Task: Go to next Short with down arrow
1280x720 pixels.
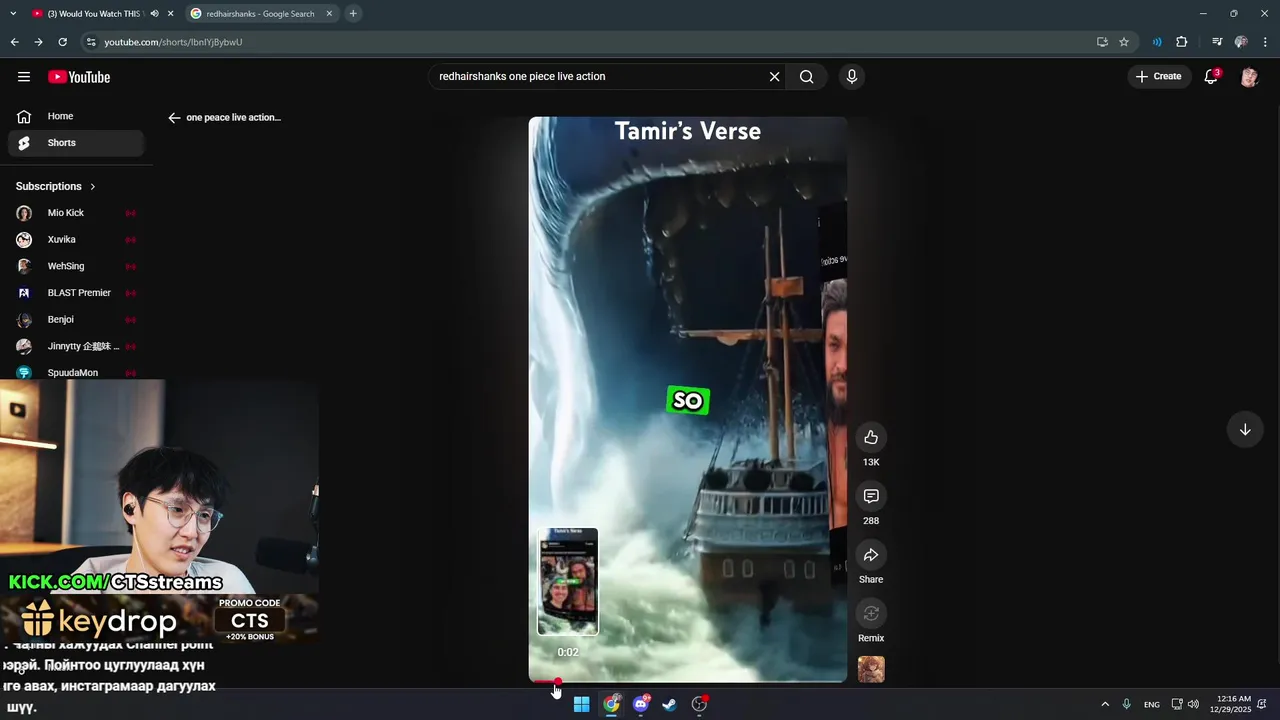Action: click(1245, 430)
